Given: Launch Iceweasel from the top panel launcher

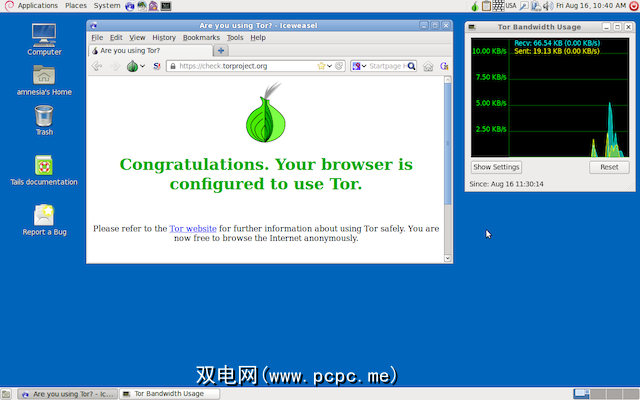Looking at the screenshot, I should tap(130, 6).
